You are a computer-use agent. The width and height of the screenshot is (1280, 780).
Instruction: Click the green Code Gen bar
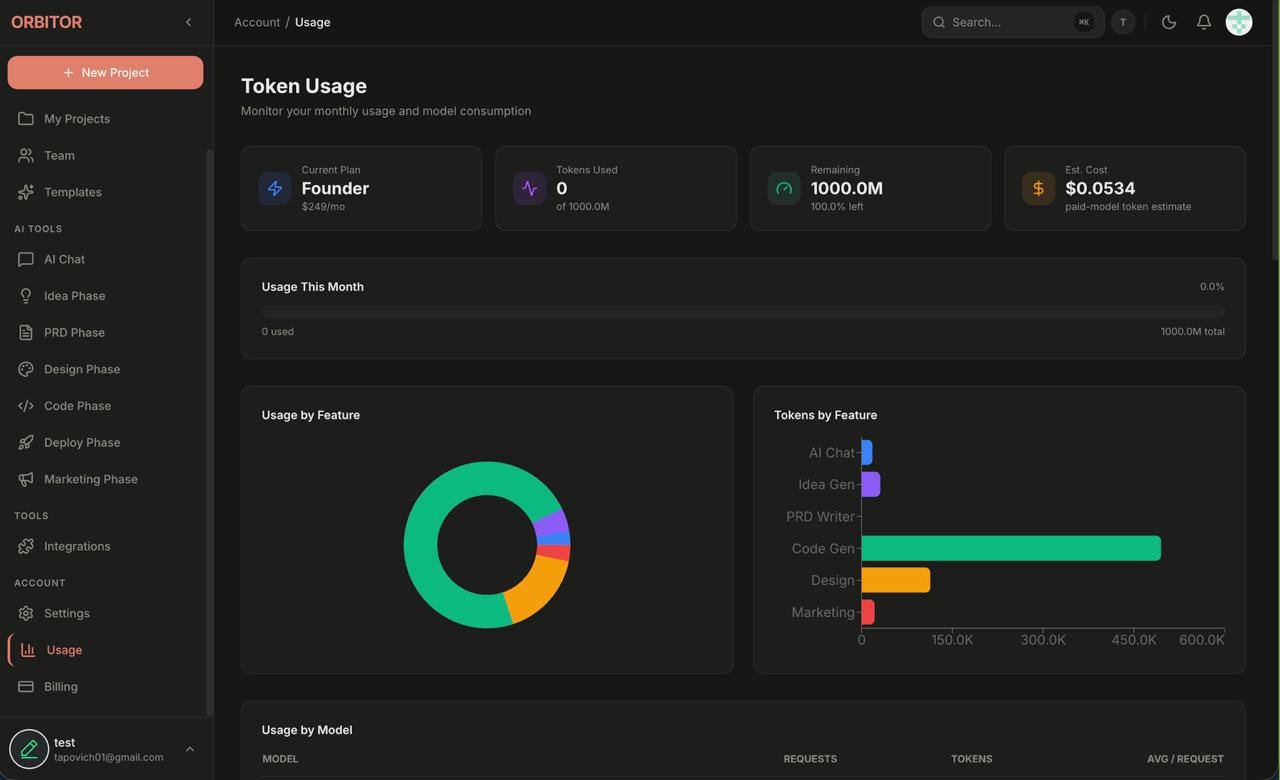[1010, 548]
